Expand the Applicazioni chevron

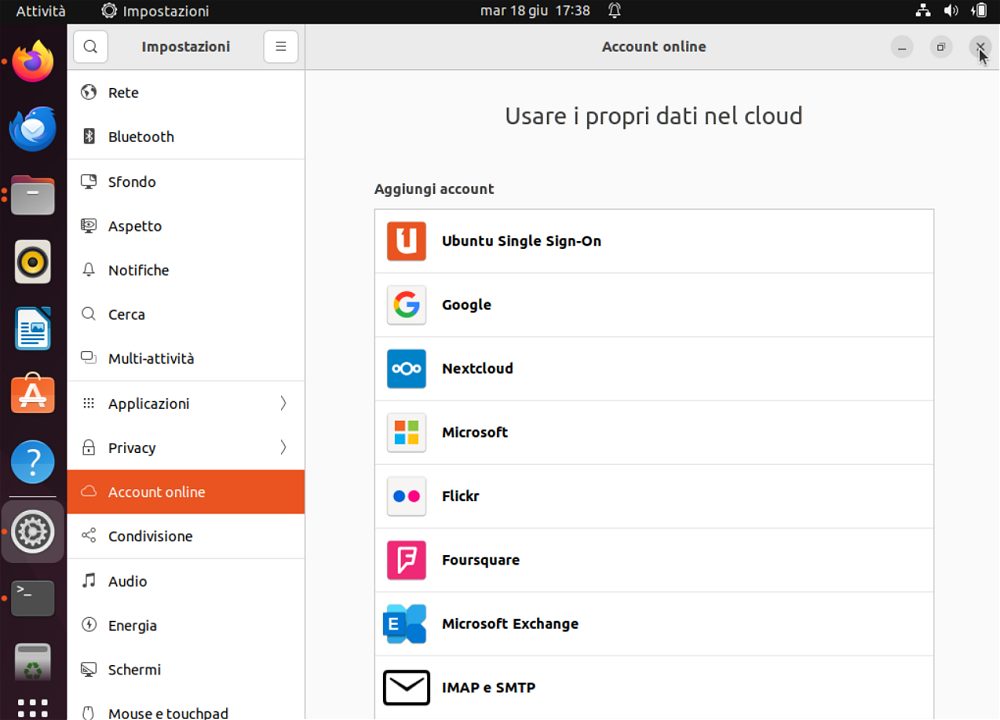[283, 403]
